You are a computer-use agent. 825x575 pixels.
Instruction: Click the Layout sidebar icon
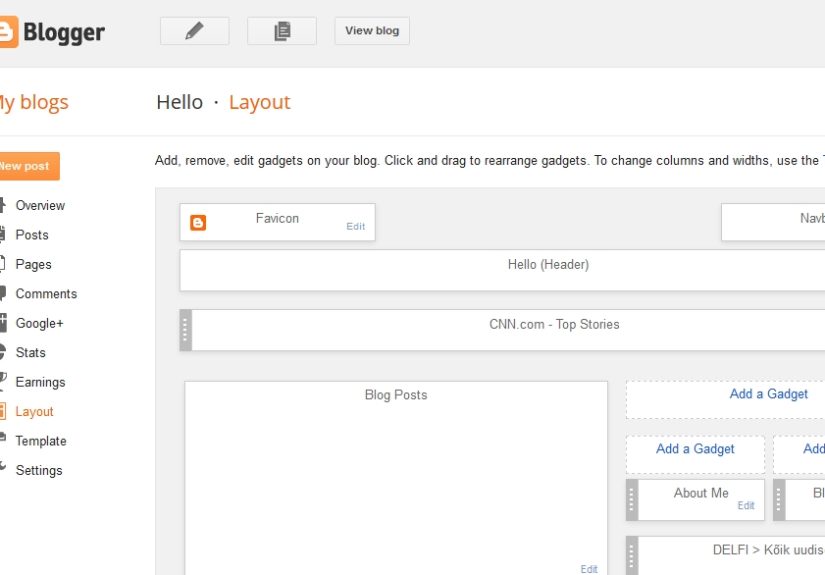3,411
